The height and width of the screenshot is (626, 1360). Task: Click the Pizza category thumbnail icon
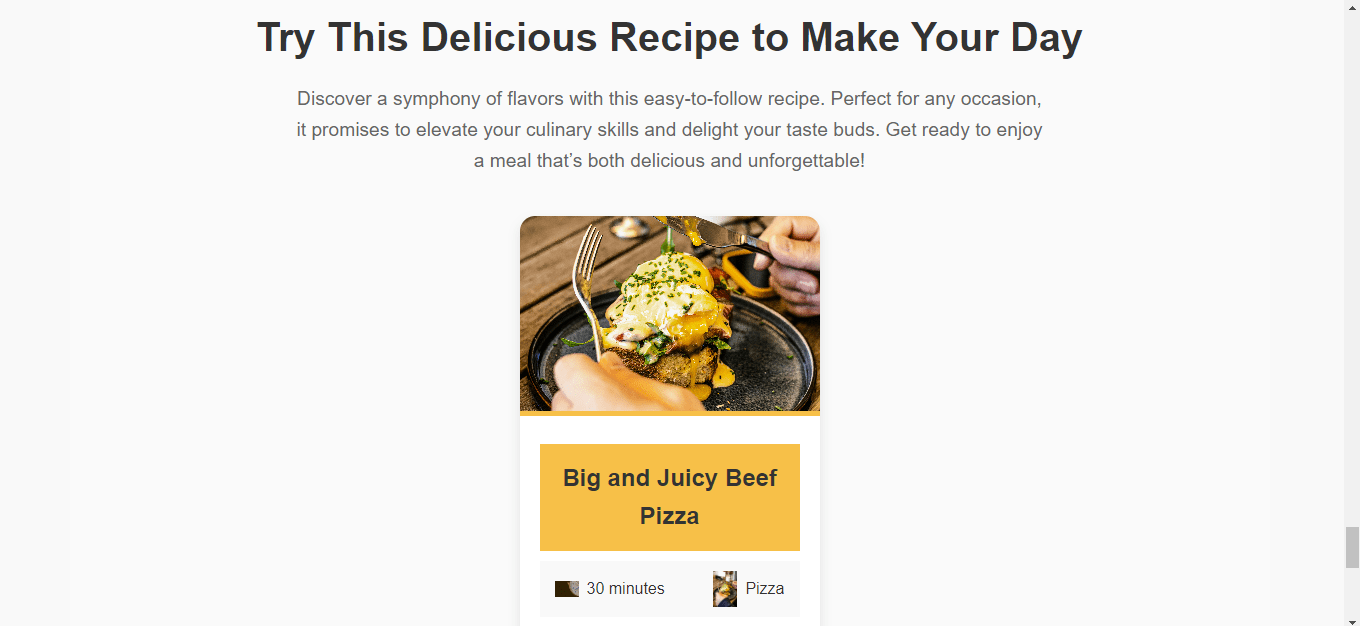(725, 589)
